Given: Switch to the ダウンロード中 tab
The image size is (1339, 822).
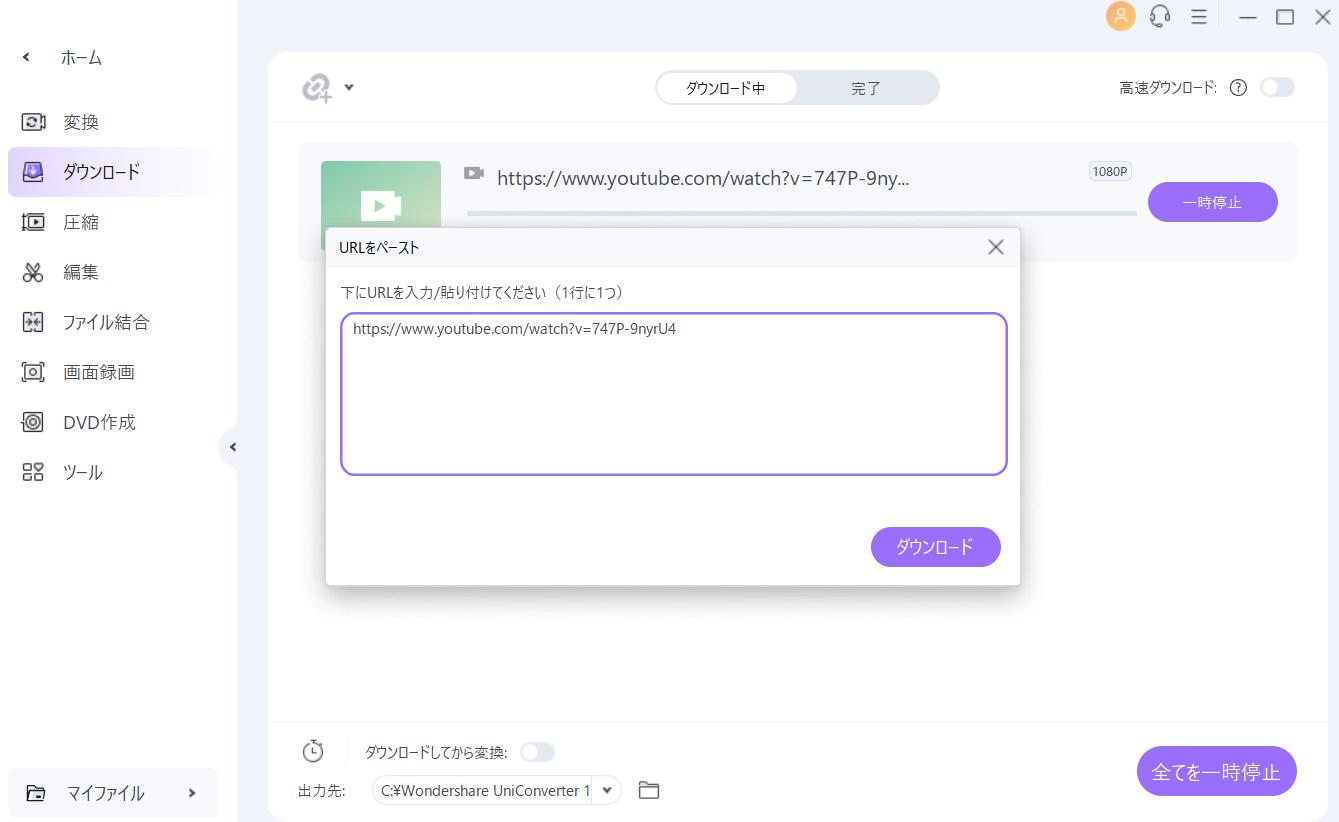Looking at the screenshot, I should [726, 88].
